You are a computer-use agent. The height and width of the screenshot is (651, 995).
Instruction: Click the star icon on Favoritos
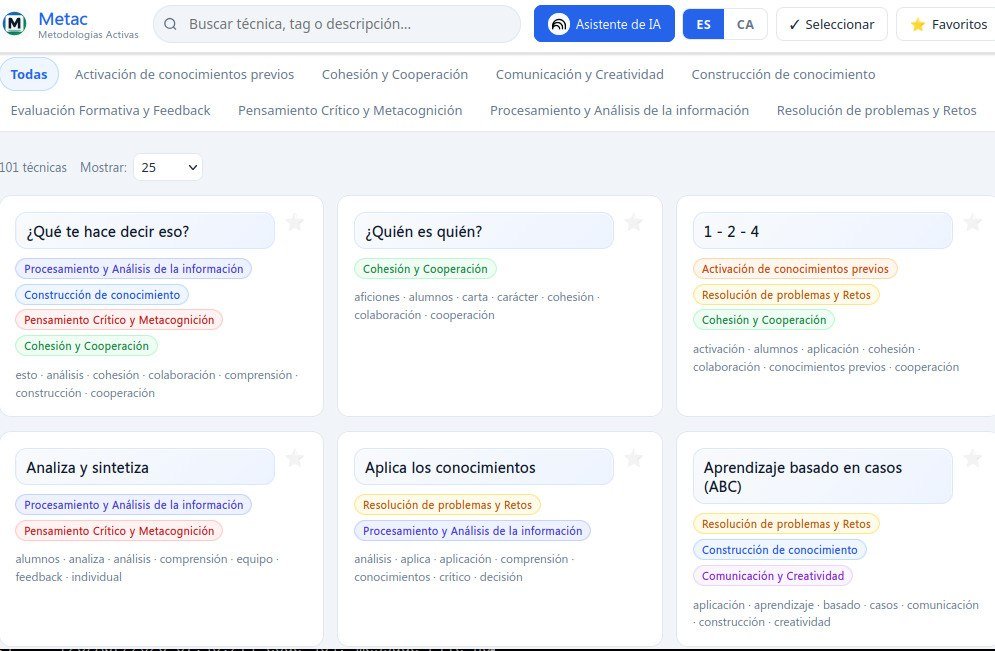click(x=918, y=25)
